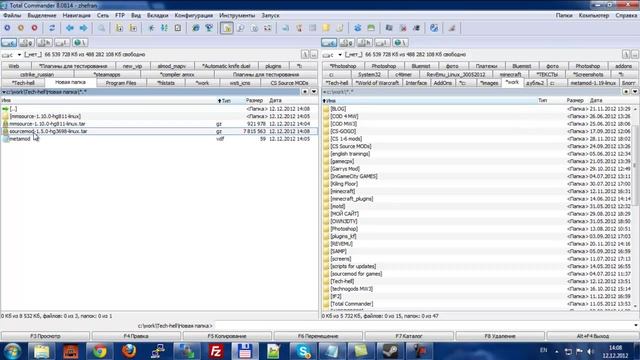Click the Alt+F4 Выход button
This screenshot has height=360, width=640.
[592, 336]
